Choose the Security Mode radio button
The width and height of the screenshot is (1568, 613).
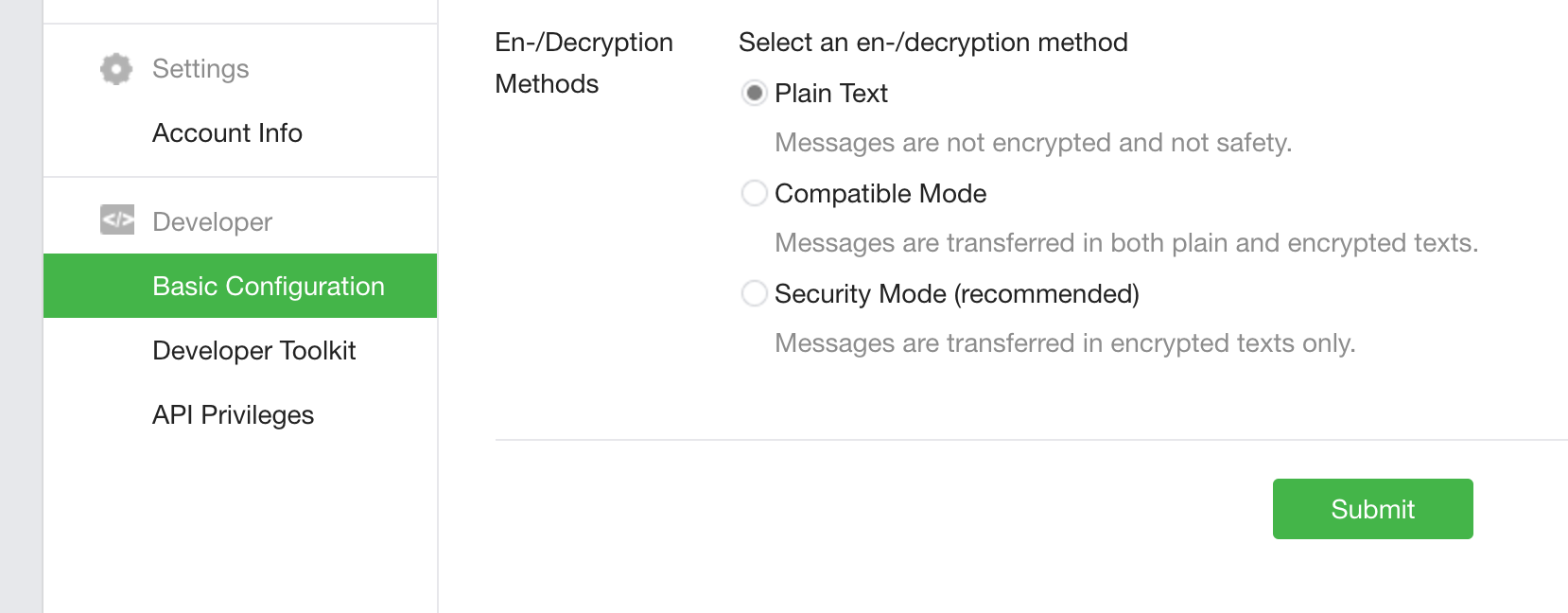coord(754,293)
